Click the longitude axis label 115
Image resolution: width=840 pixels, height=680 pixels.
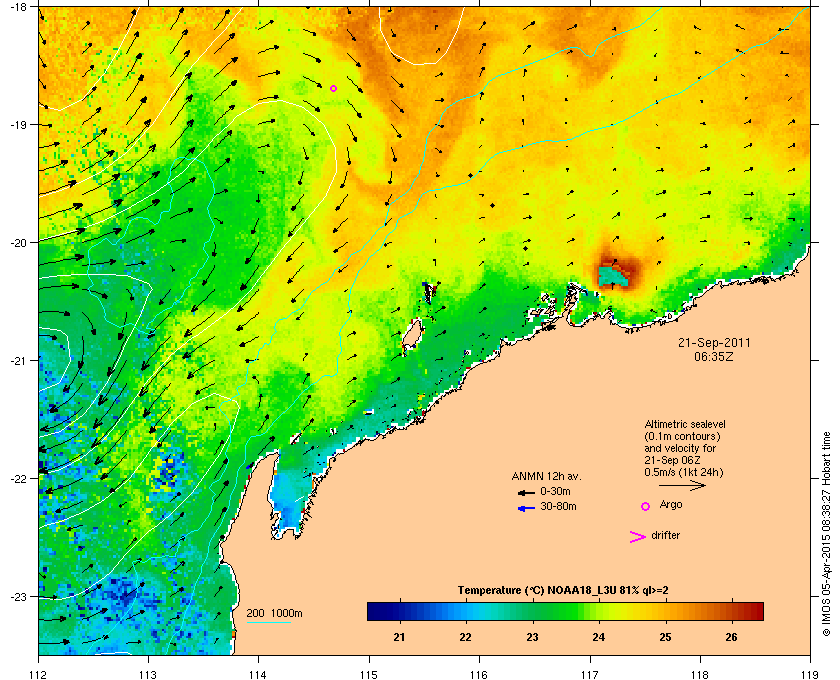tap(369, 675)
